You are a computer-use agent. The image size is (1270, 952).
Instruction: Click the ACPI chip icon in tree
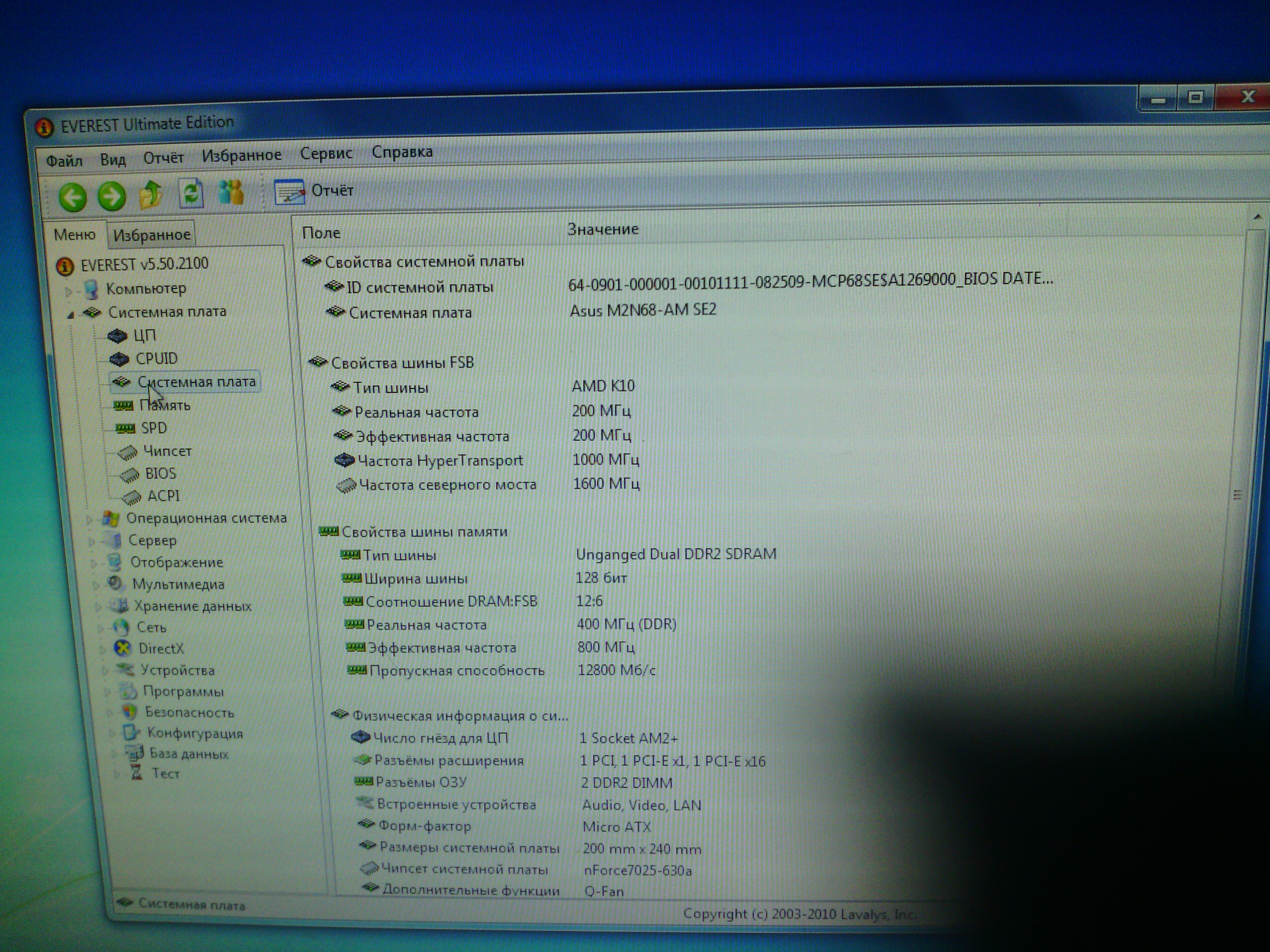[x=132, y=497]
